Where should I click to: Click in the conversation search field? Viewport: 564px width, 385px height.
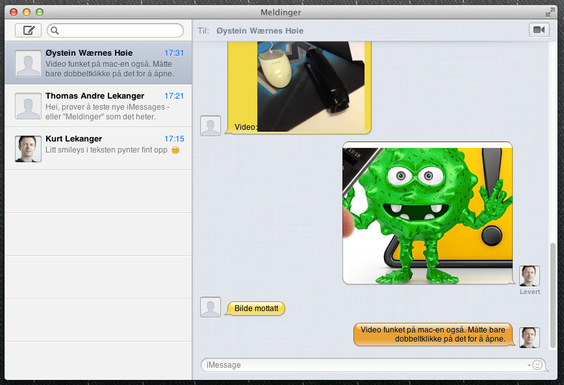[x=115, y=31]
